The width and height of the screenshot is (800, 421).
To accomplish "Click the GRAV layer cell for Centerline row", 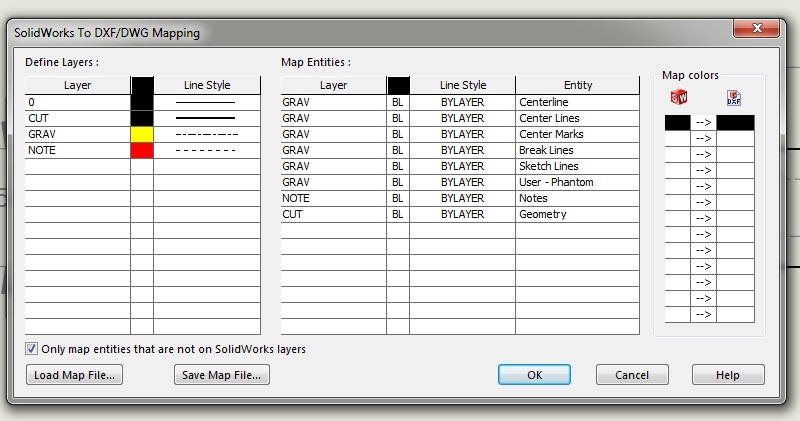I will [334, 102].
